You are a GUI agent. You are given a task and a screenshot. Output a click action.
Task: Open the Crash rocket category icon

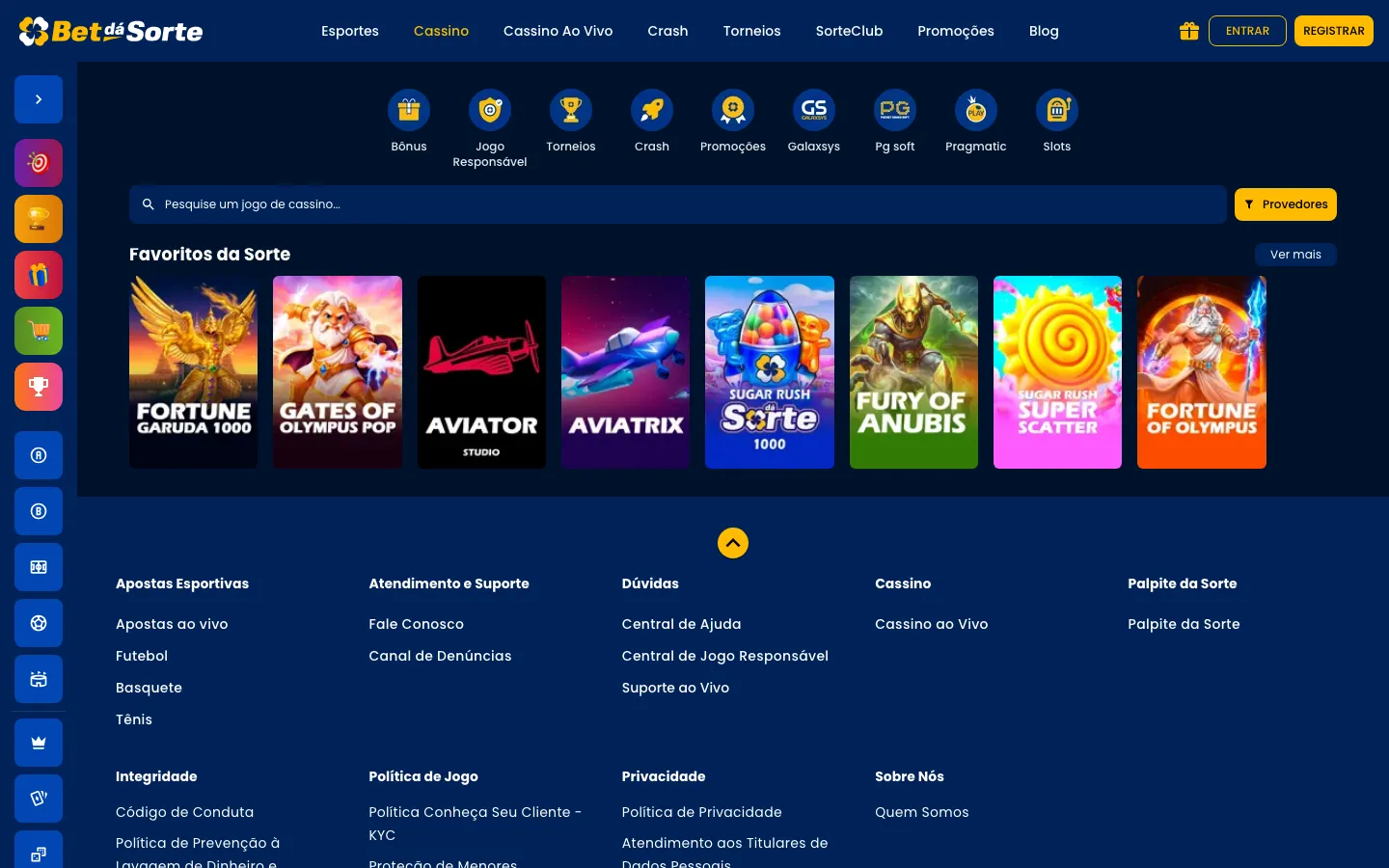pyautogui.click(x=652, y=110)
